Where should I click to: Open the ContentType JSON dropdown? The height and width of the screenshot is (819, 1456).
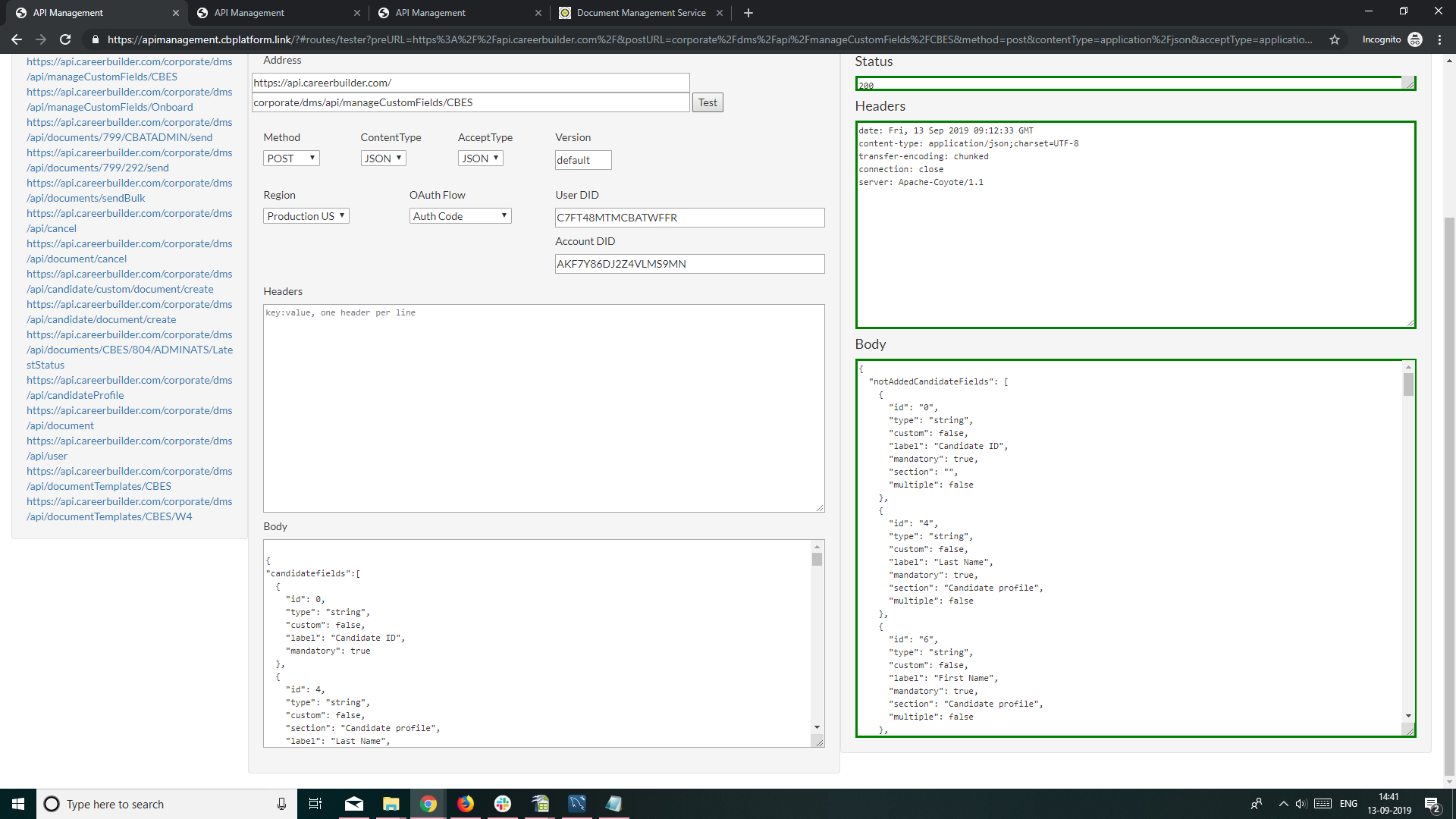[x=383, y=158]
